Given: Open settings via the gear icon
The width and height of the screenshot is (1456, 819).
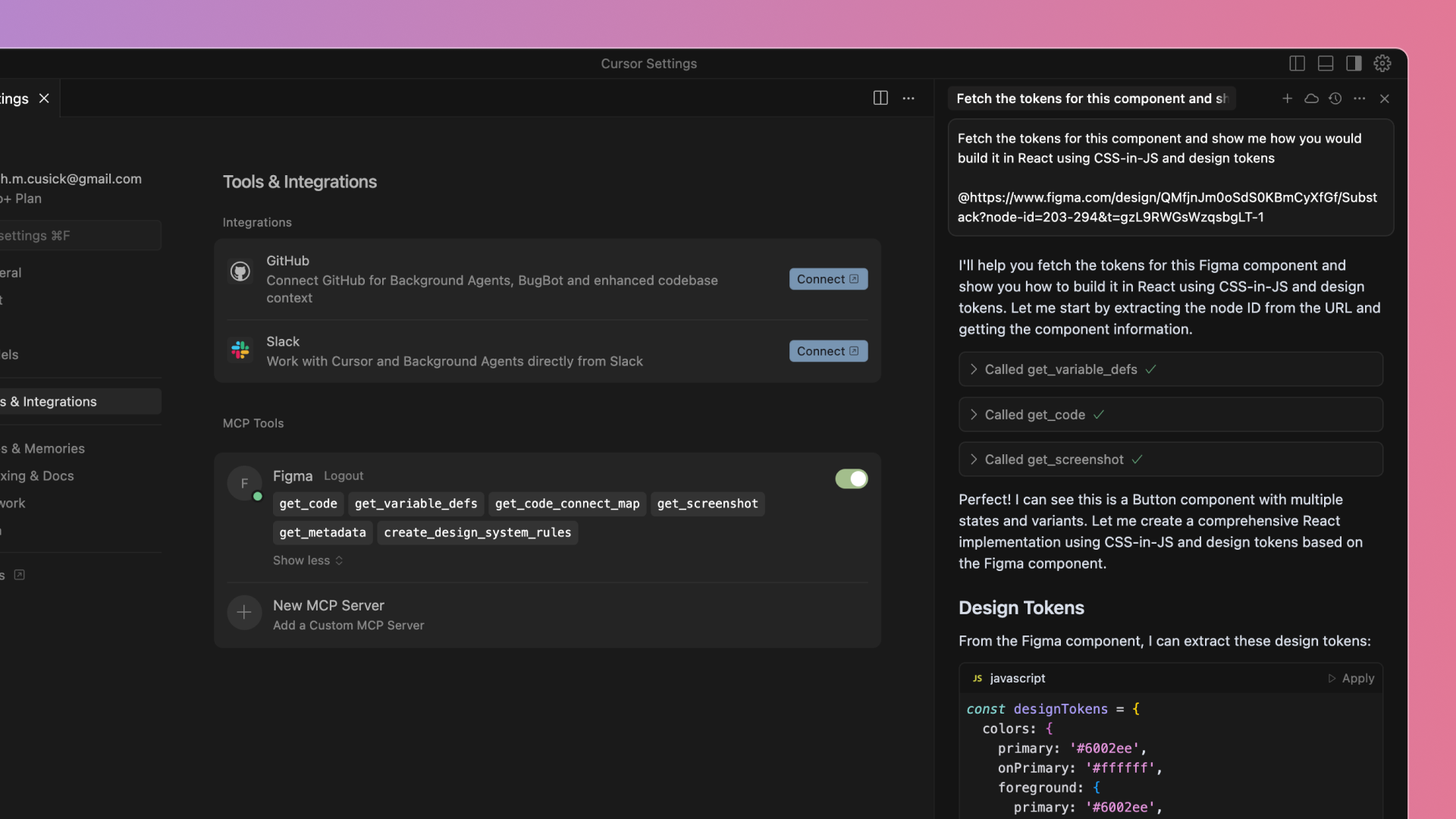Looking at the screenshot, I should [x=1382, y=64].
